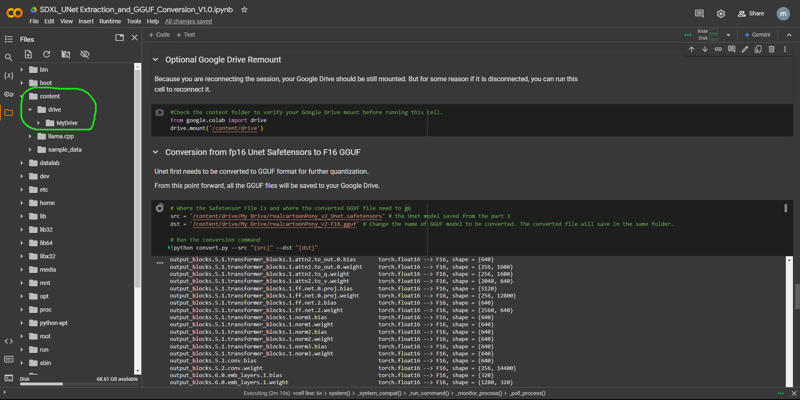Viewport: 800px width, 400px height.
Task: Delete the selected cell with trash icon
Action: coord(771,49)
